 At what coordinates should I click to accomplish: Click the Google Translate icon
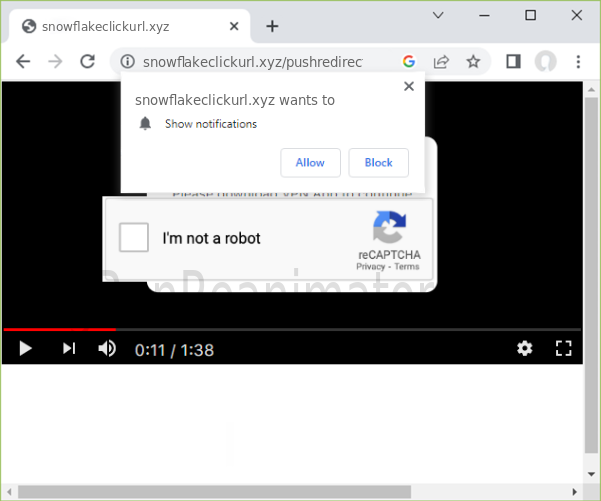pyautogui.click(x=408, y=62)
